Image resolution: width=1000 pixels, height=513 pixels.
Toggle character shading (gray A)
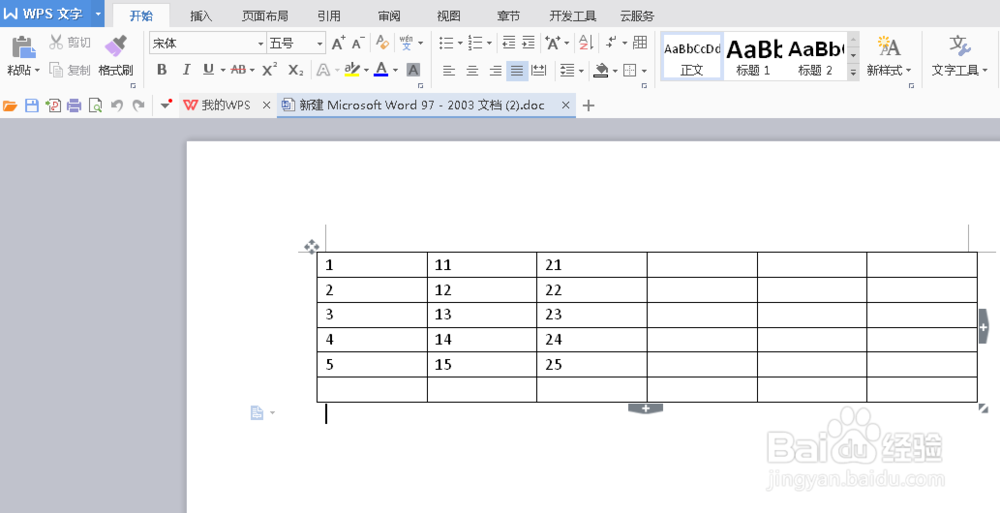(413, 70)
